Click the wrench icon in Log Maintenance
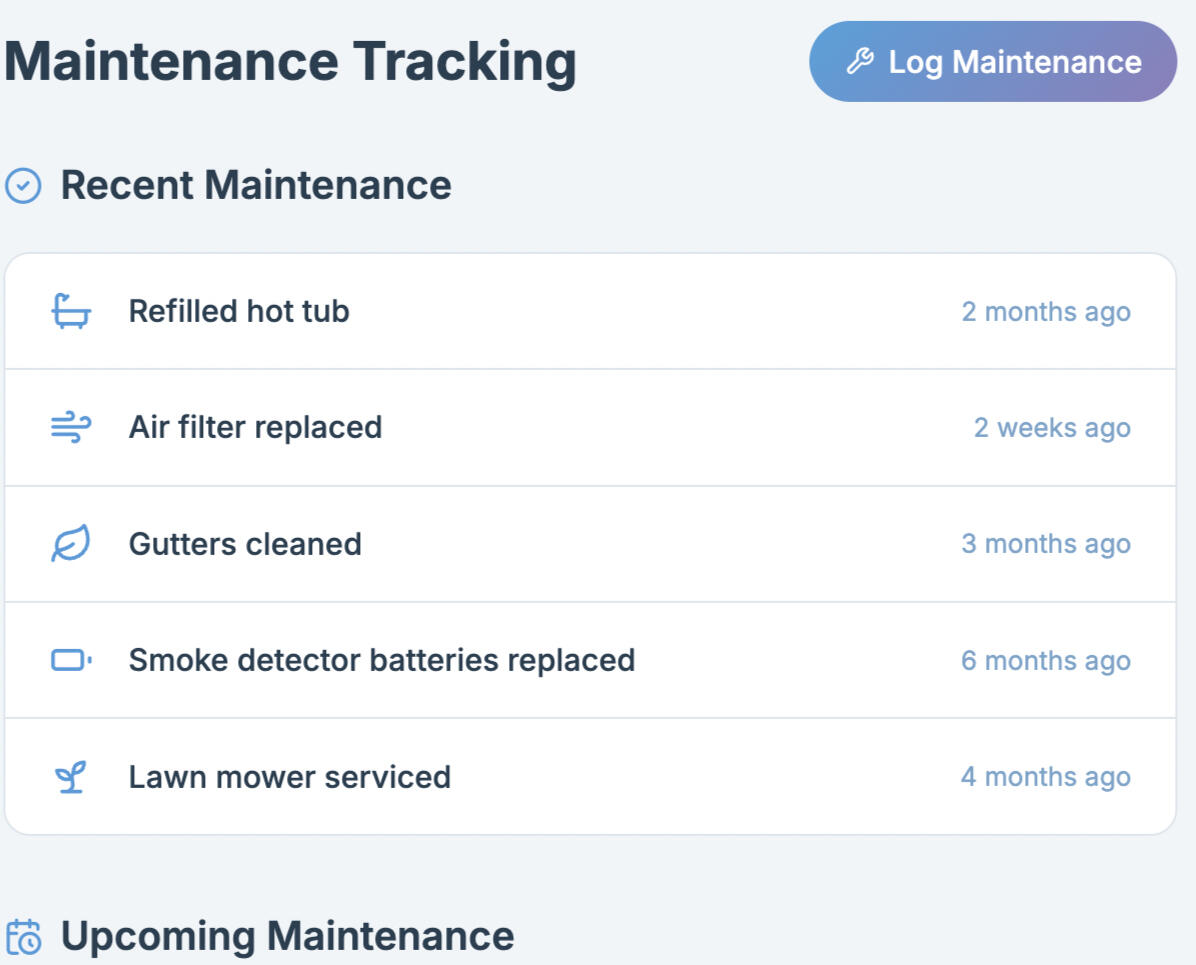The width and height of the screenshot is (1196, 965). click(x=860, y=62)
